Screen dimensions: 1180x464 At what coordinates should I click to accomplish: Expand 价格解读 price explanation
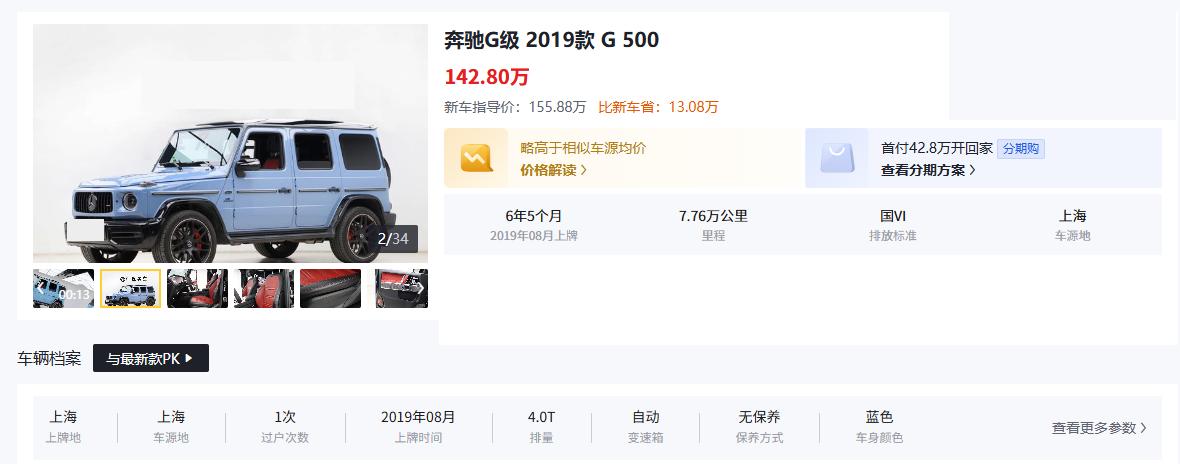(x=553, y=170)
